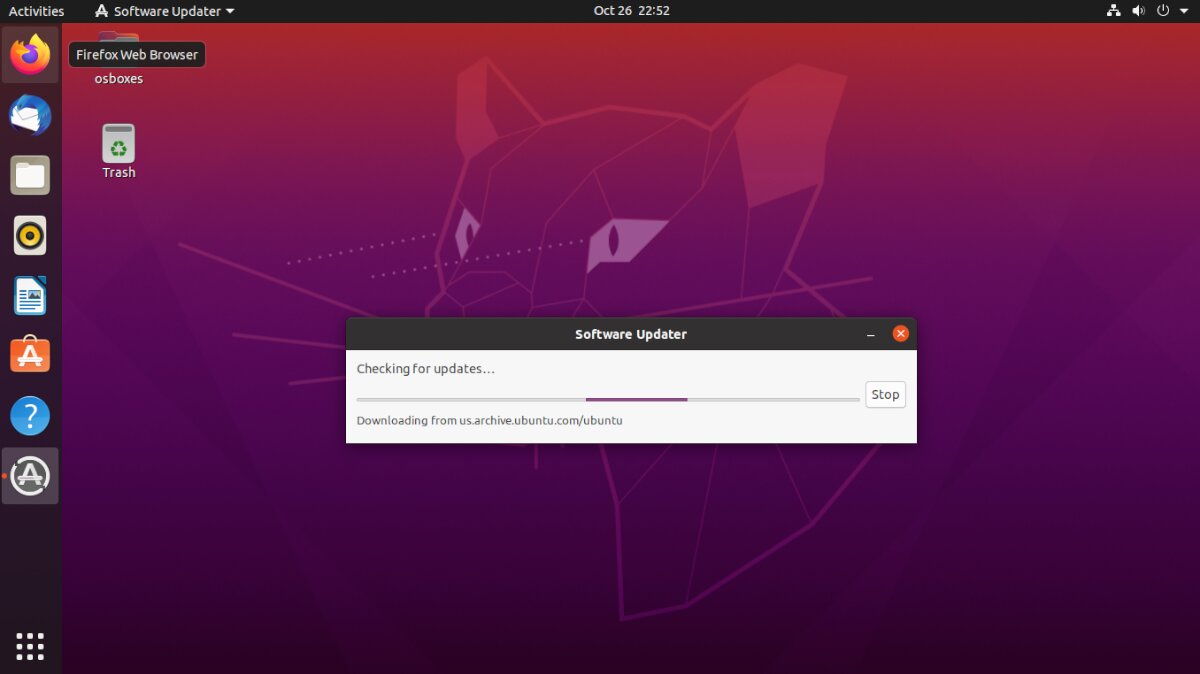Click the 'Checking for updates…' text
This screenshot has height=674, width=1200.
(426, 369)
